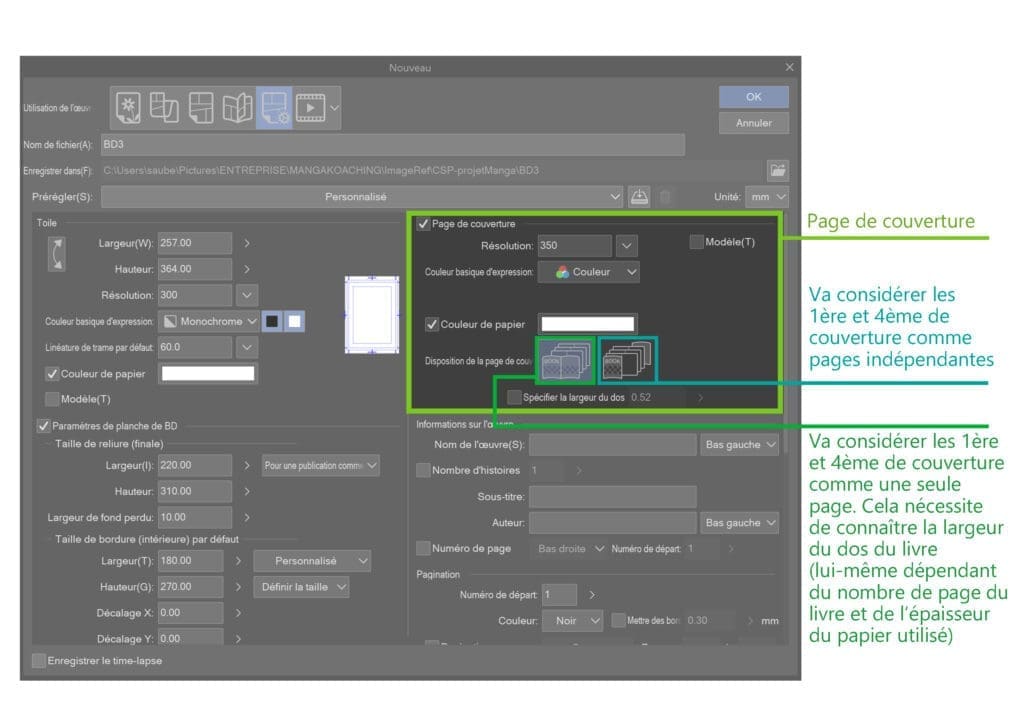Toggle cover page Modèle(T) checkbox
1024x722 pixels.
click(696, 242)
